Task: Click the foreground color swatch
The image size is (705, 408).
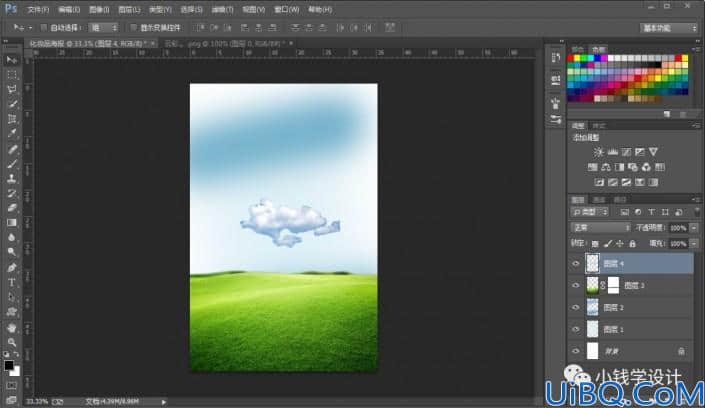Action: click(x=9, y=365)
